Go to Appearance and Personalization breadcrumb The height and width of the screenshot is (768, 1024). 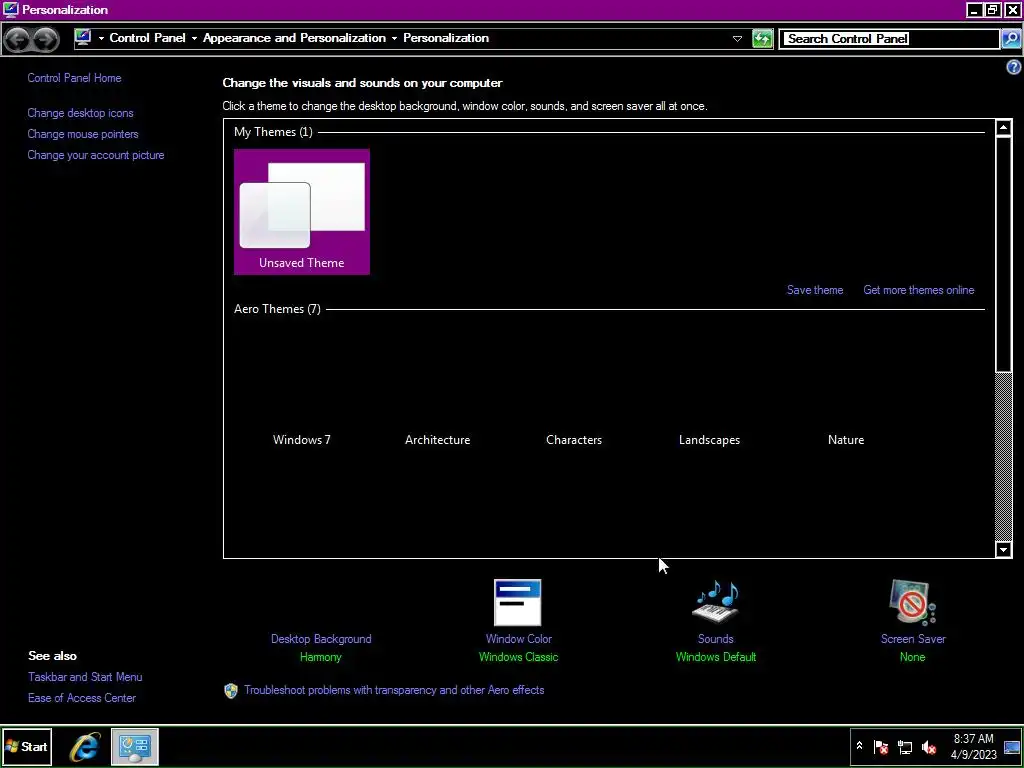(x=295, y=38)
